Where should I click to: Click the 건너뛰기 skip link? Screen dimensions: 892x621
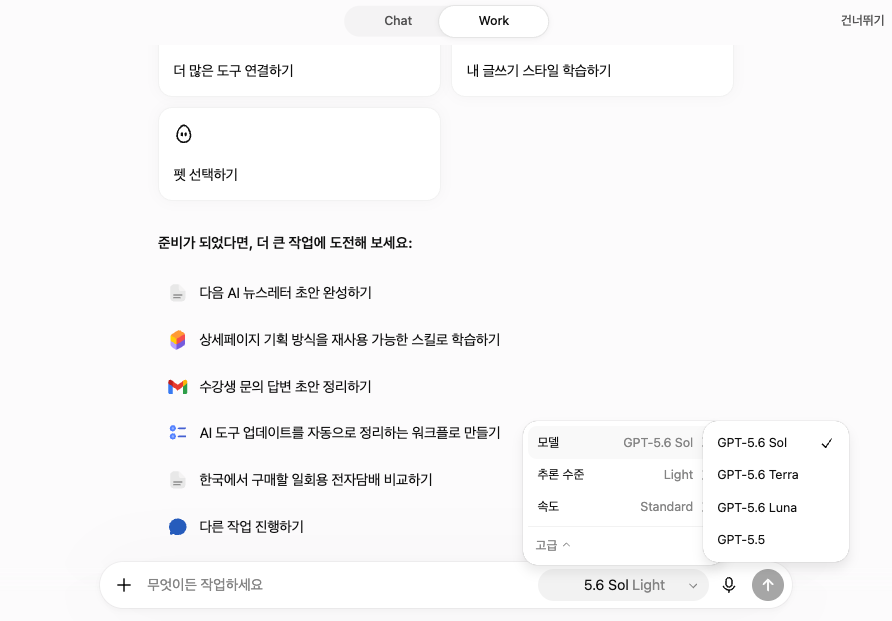point(862,20)
